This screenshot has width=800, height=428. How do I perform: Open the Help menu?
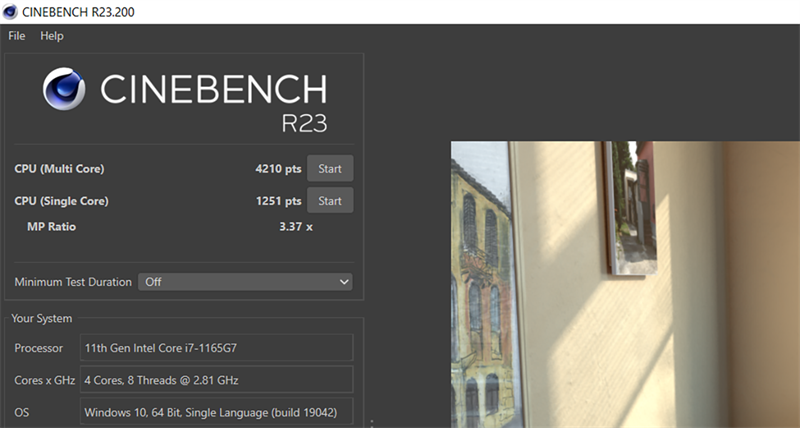[52, 36]
